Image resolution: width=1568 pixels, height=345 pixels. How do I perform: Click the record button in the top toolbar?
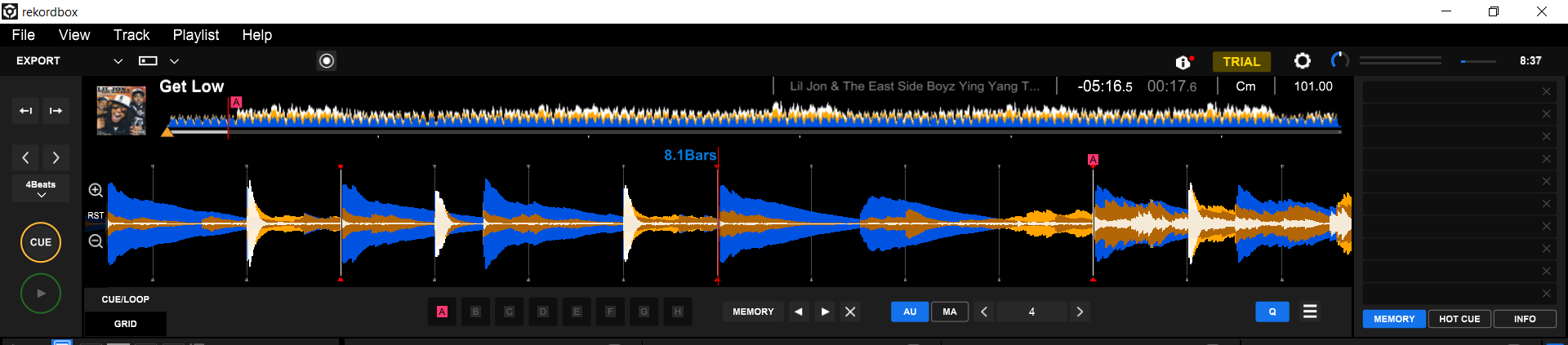click(327, 61)
